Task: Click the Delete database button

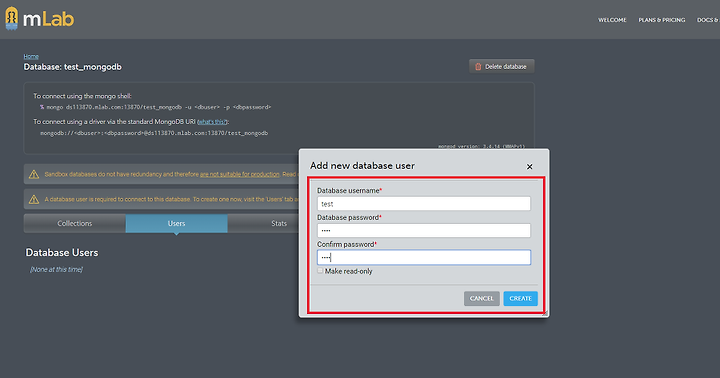Action: (x=501, y=67)
